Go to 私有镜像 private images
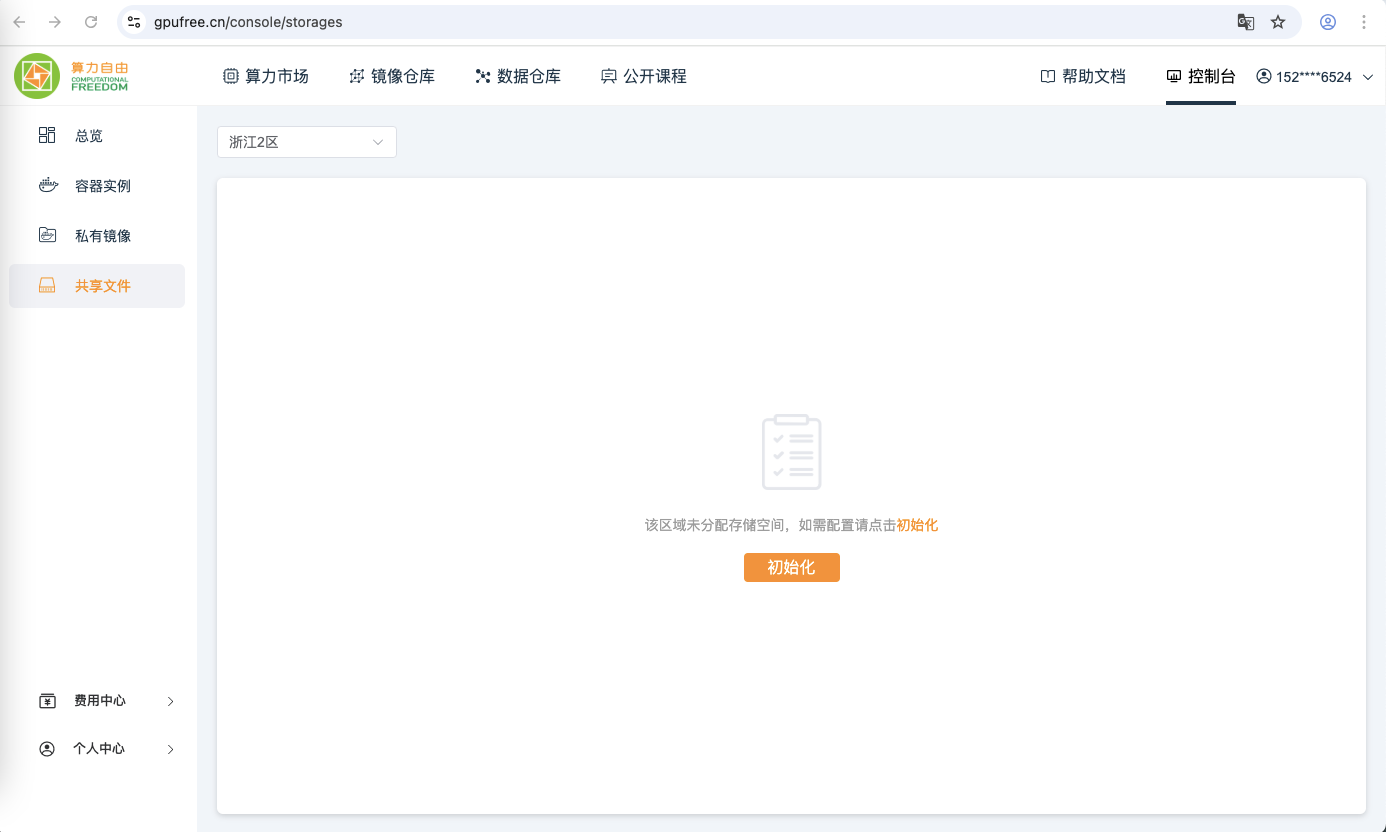Viewport: 1386px width, 832px height. pyautogui.click(x=102, y=236)
